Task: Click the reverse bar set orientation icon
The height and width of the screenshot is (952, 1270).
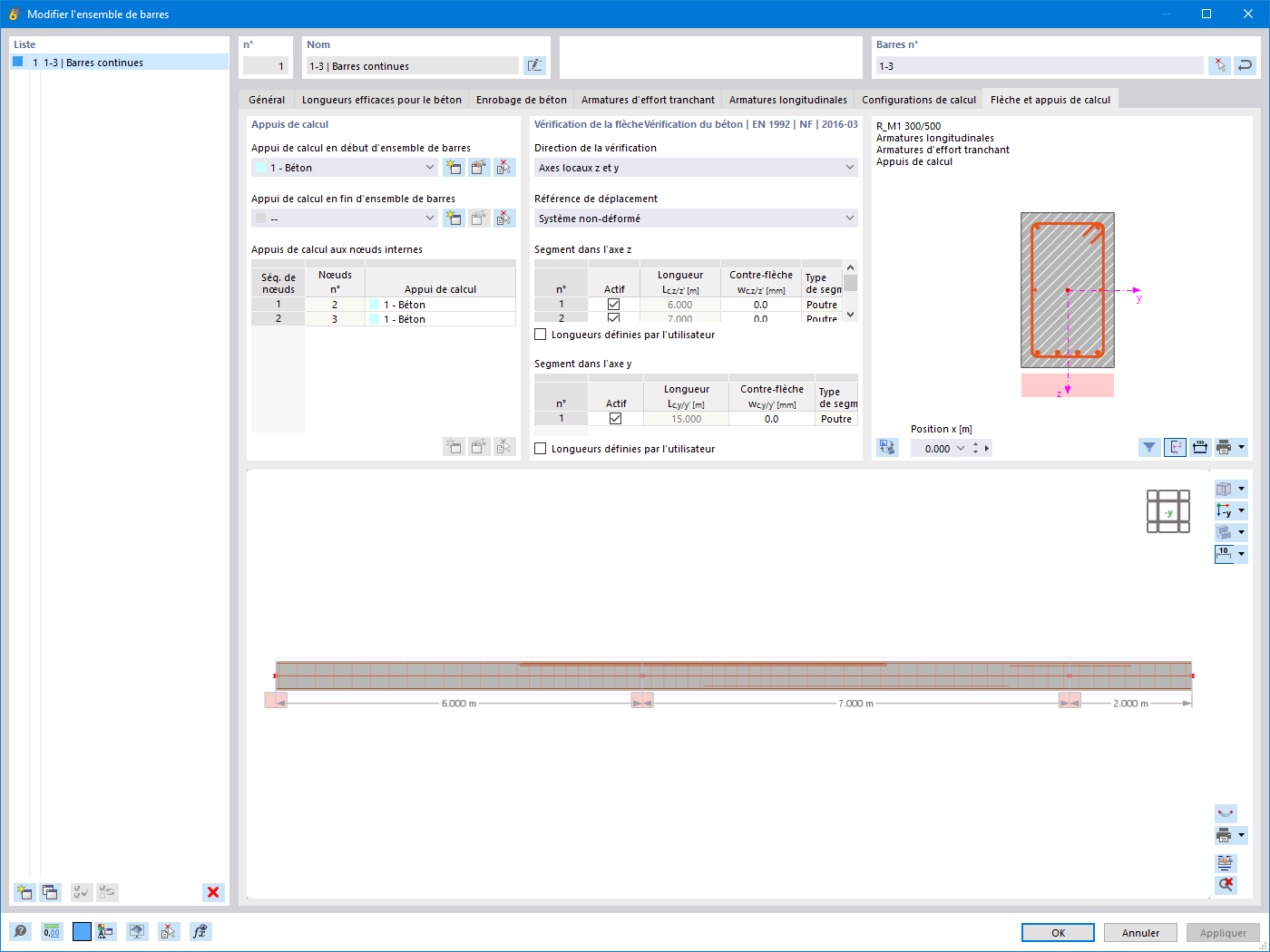Action: point(1246,65)
